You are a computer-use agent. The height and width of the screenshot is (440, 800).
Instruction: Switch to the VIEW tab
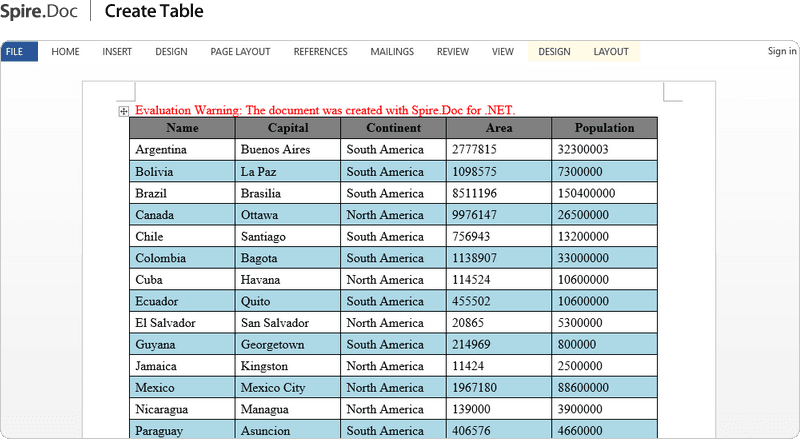[503, 52]
